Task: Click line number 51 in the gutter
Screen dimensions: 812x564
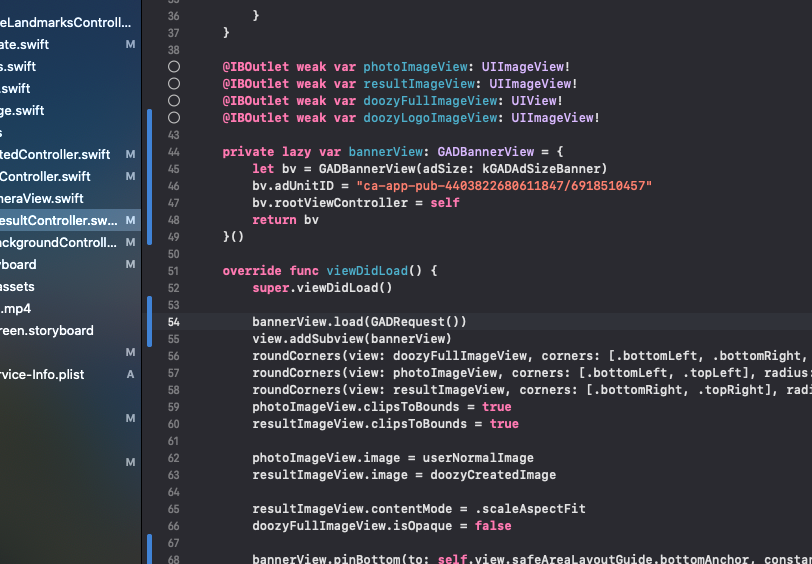Action: pos(174,271)
